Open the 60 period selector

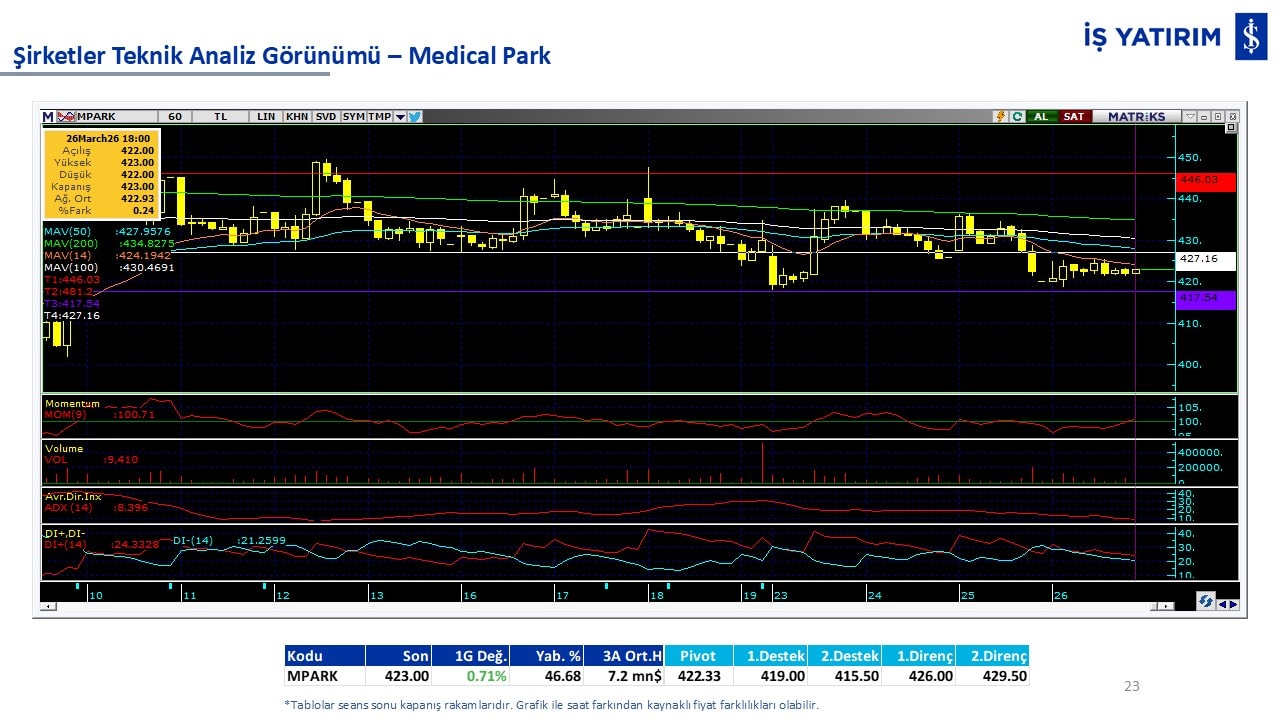click(175, 117)
